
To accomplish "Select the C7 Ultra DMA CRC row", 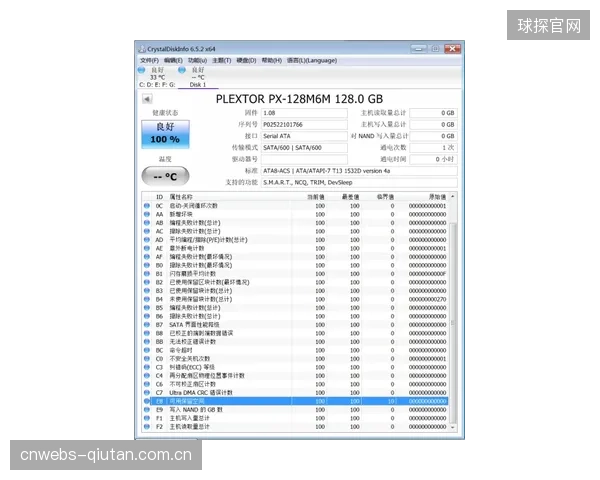I will [x=295, y=393].
